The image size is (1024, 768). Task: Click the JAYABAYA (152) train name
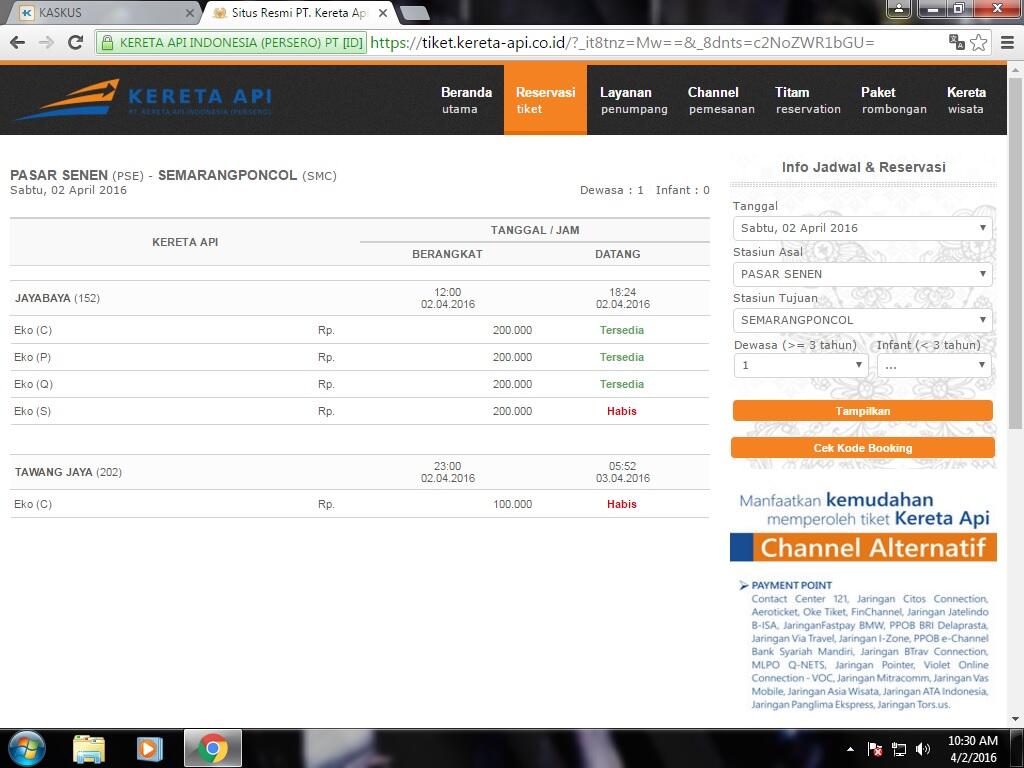[57, 298]
